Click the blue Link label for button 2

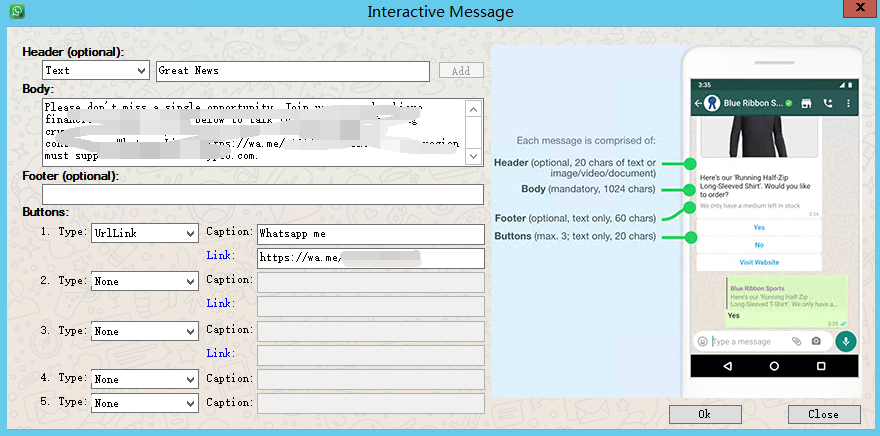(221, 303)
